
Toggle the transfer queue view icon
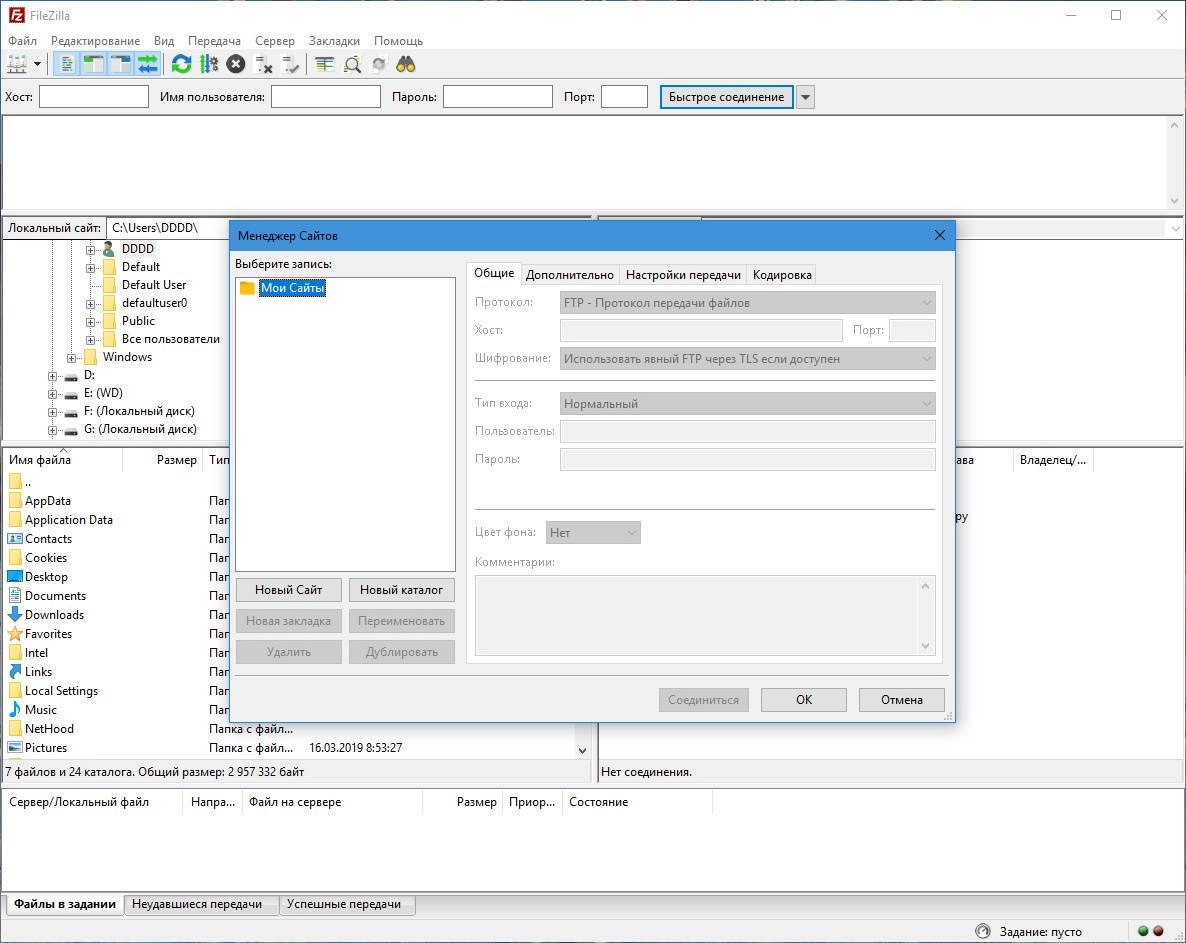pos(148,64)
